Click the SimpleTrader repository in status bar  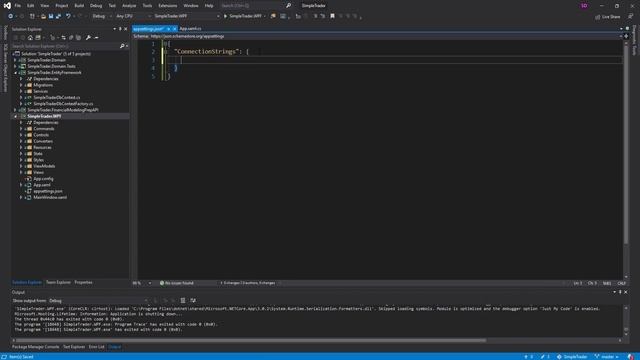pyautogui.click(x=571, y=357)
